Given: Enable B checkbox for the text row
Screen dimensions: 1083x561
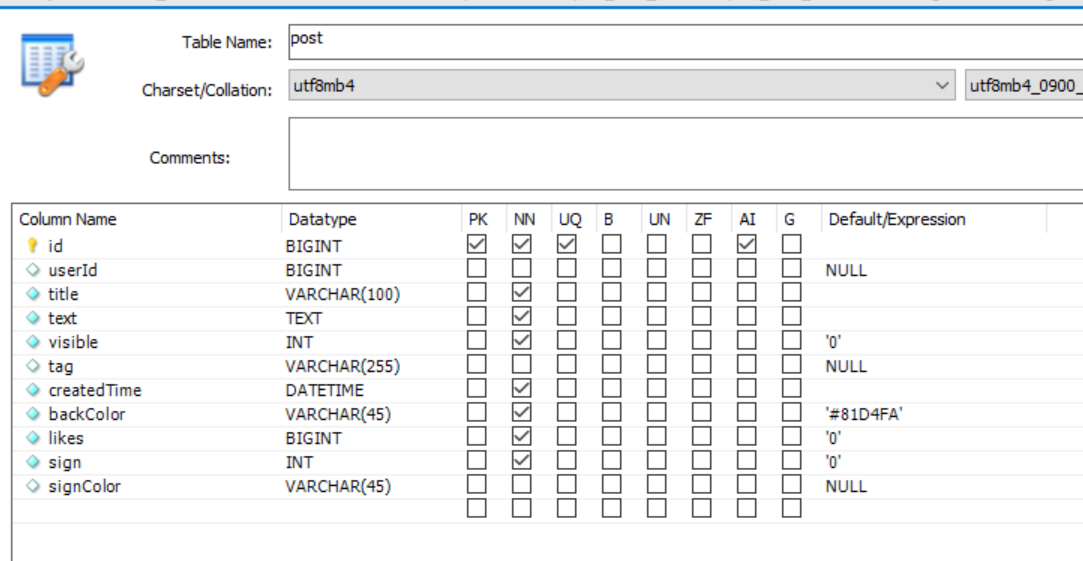Looking at the screenshot, I should point(611,316).
